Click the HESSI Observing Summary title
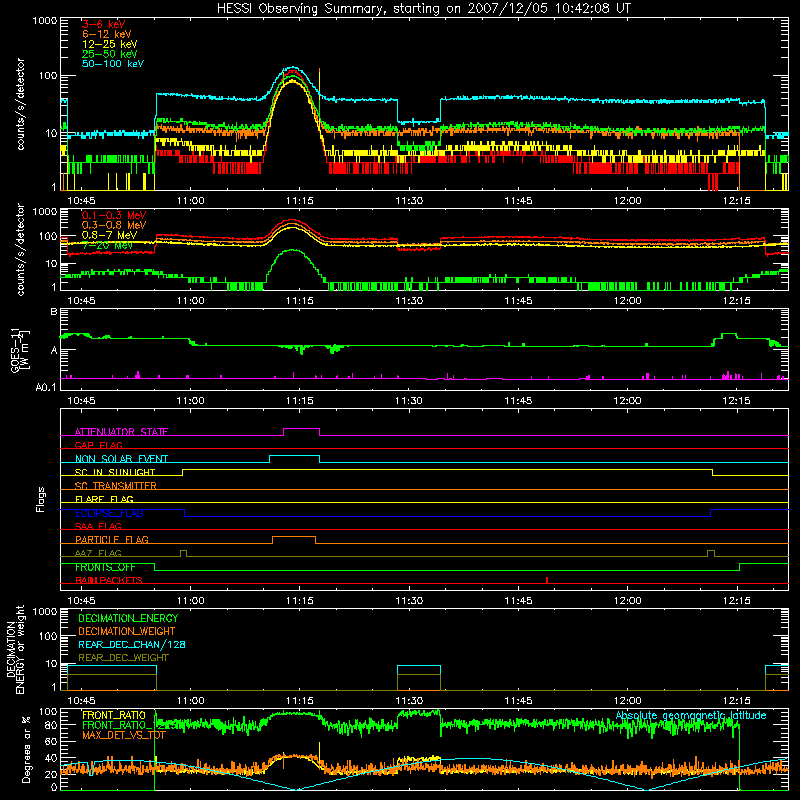Viewport: 800px width, 800px height. pyautogui.click(x=423, y=8)
